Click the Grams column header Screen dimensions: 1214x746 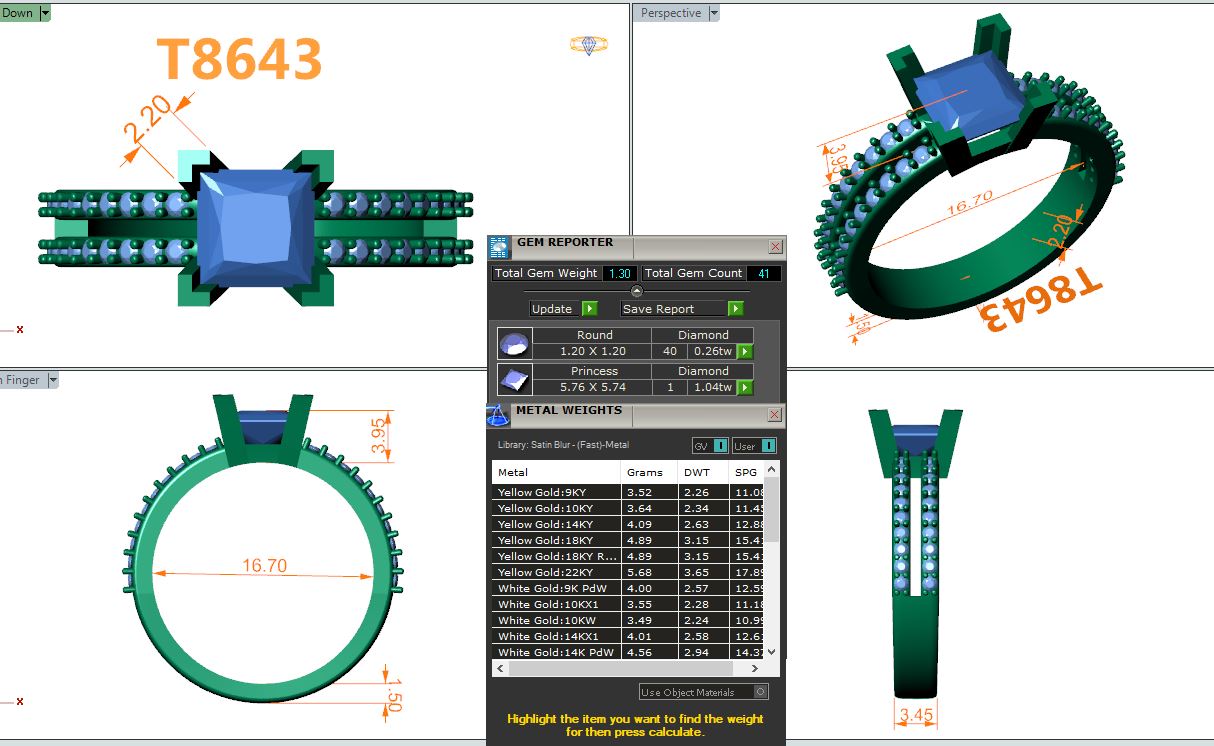(x=644, y=472)
